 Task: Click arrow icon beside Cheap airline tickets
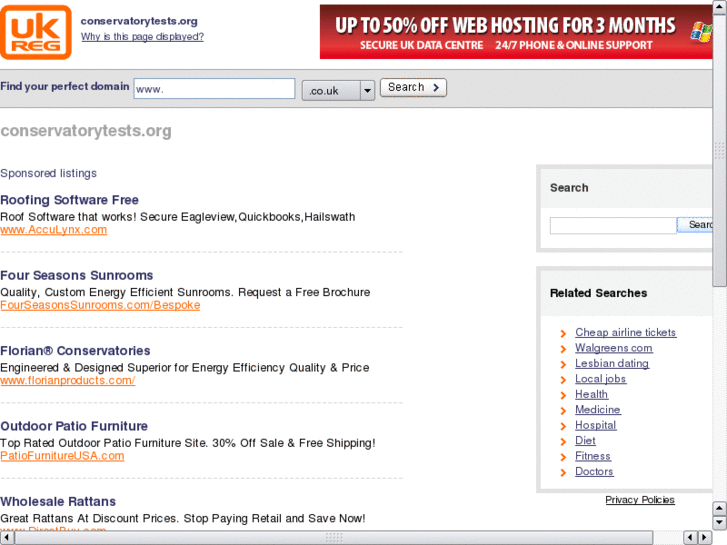coord(563,333)
